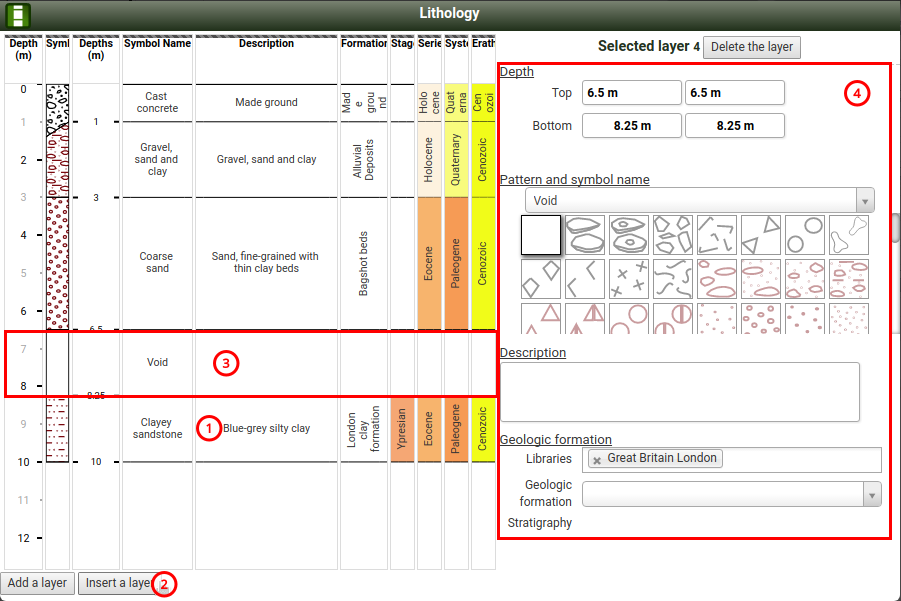Select the blank Void pattern swatch

tap(540, 235)
